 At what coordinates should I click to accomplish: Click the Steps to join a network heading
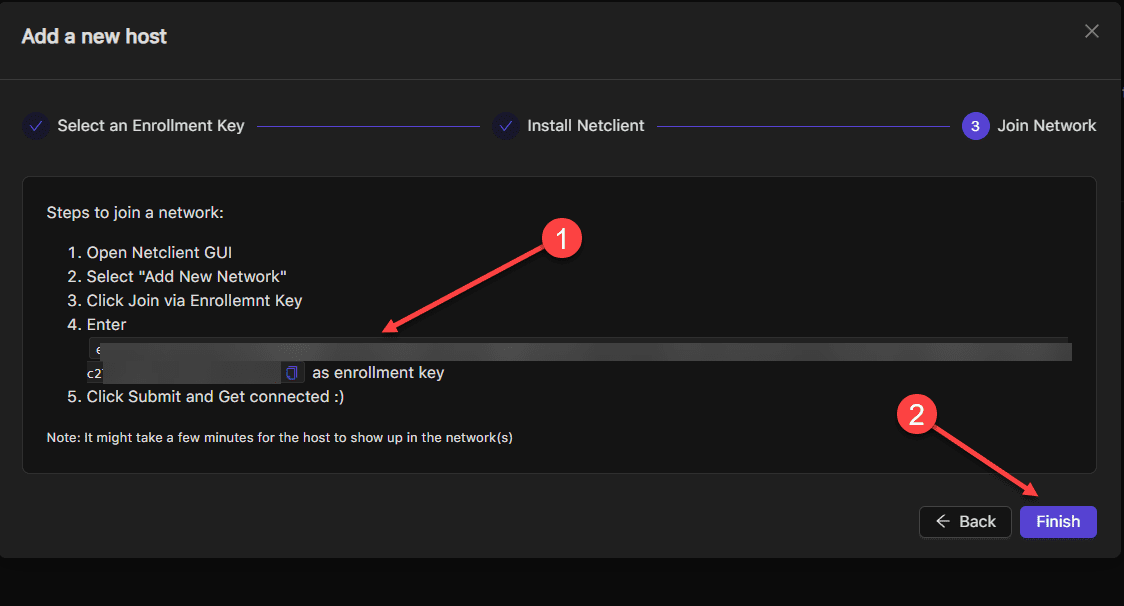[x=135, y=213]
